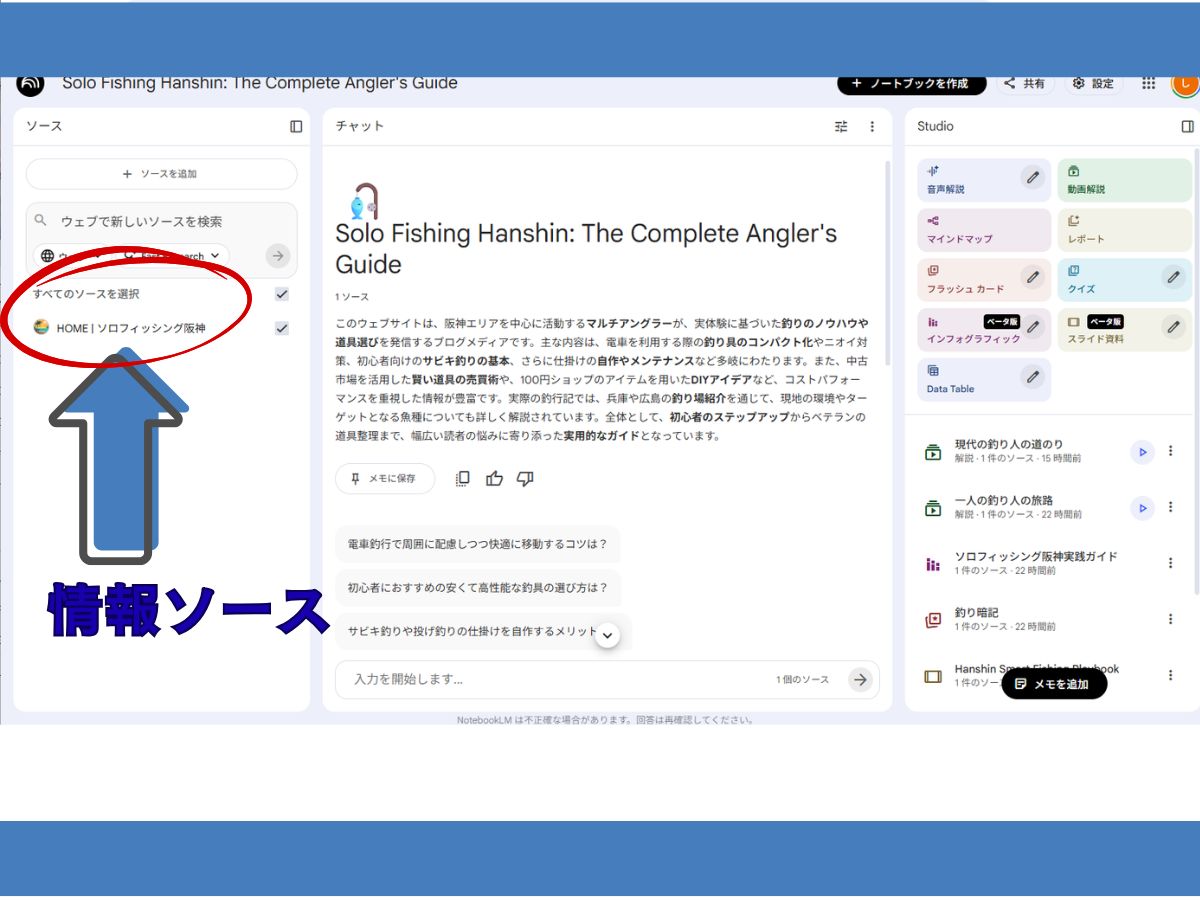This screenshot has height=900, width=1200.
Task: Give a thumbs up to the summary
Action: [493, 479]
